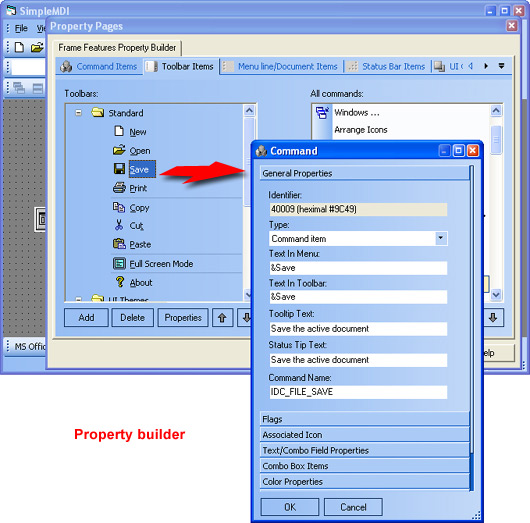This screenshot has height=523, width=530.
Task: Click the Command Name field
Action: [358, 392]
